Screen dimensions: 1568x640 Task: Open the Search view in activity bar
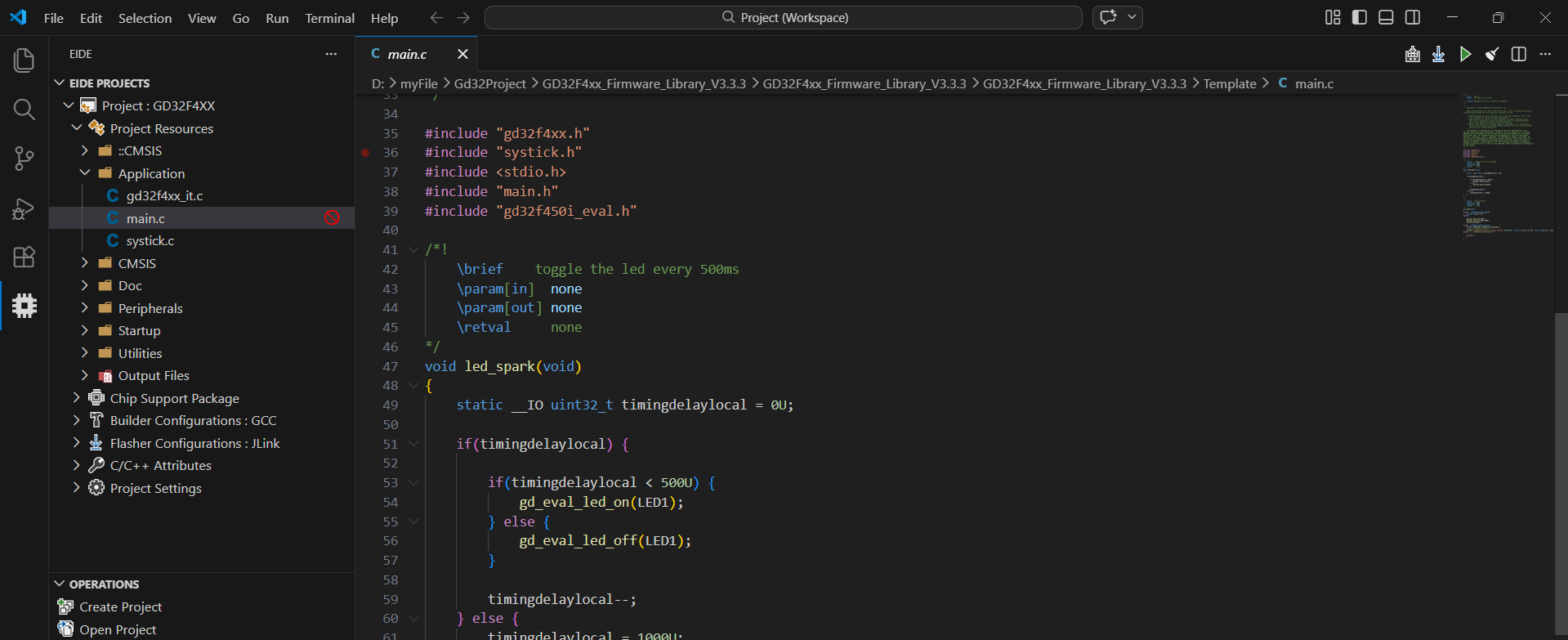[24, 110]
